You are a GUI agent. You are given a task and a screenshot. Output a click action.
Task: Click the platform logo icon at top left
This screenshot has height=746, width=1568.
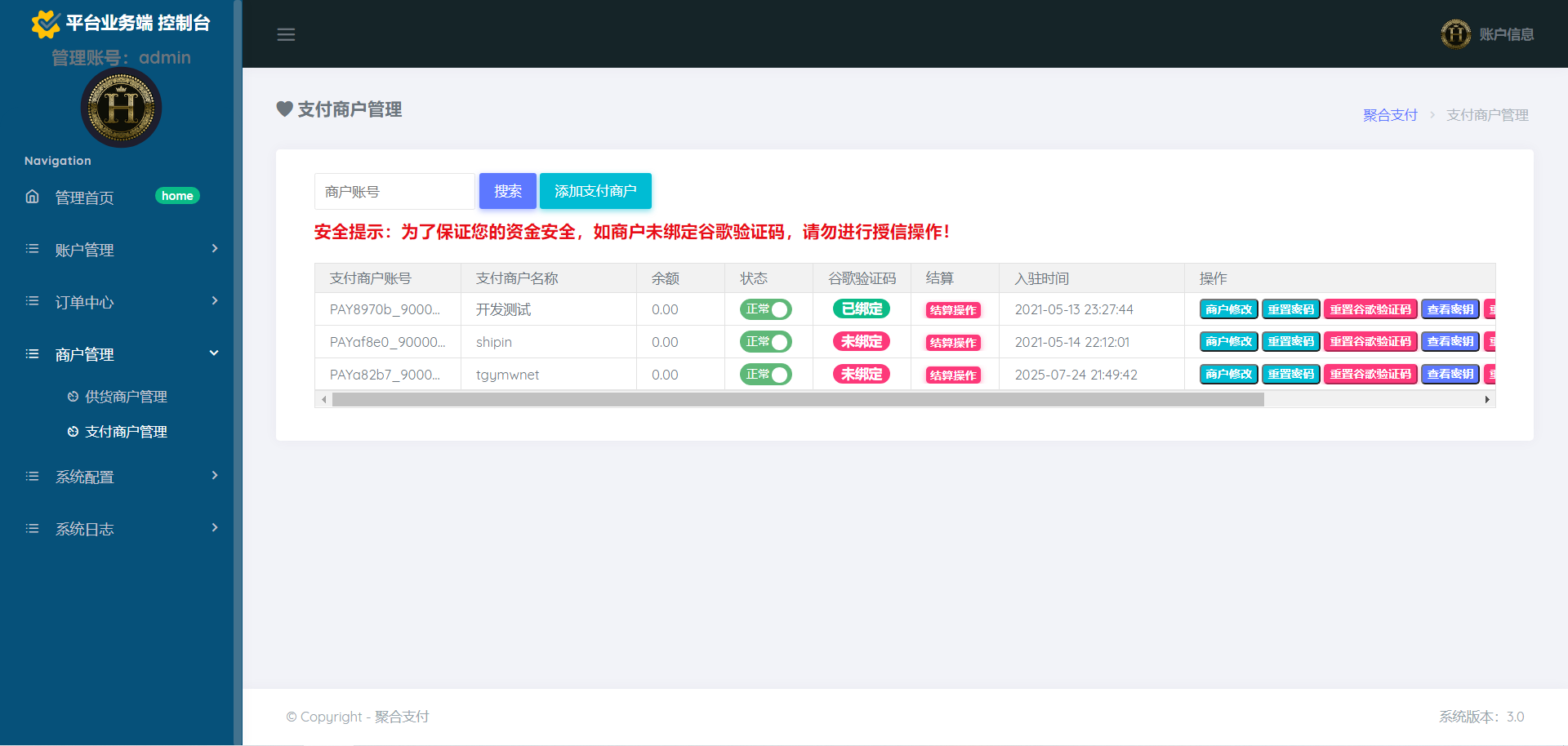45,24
